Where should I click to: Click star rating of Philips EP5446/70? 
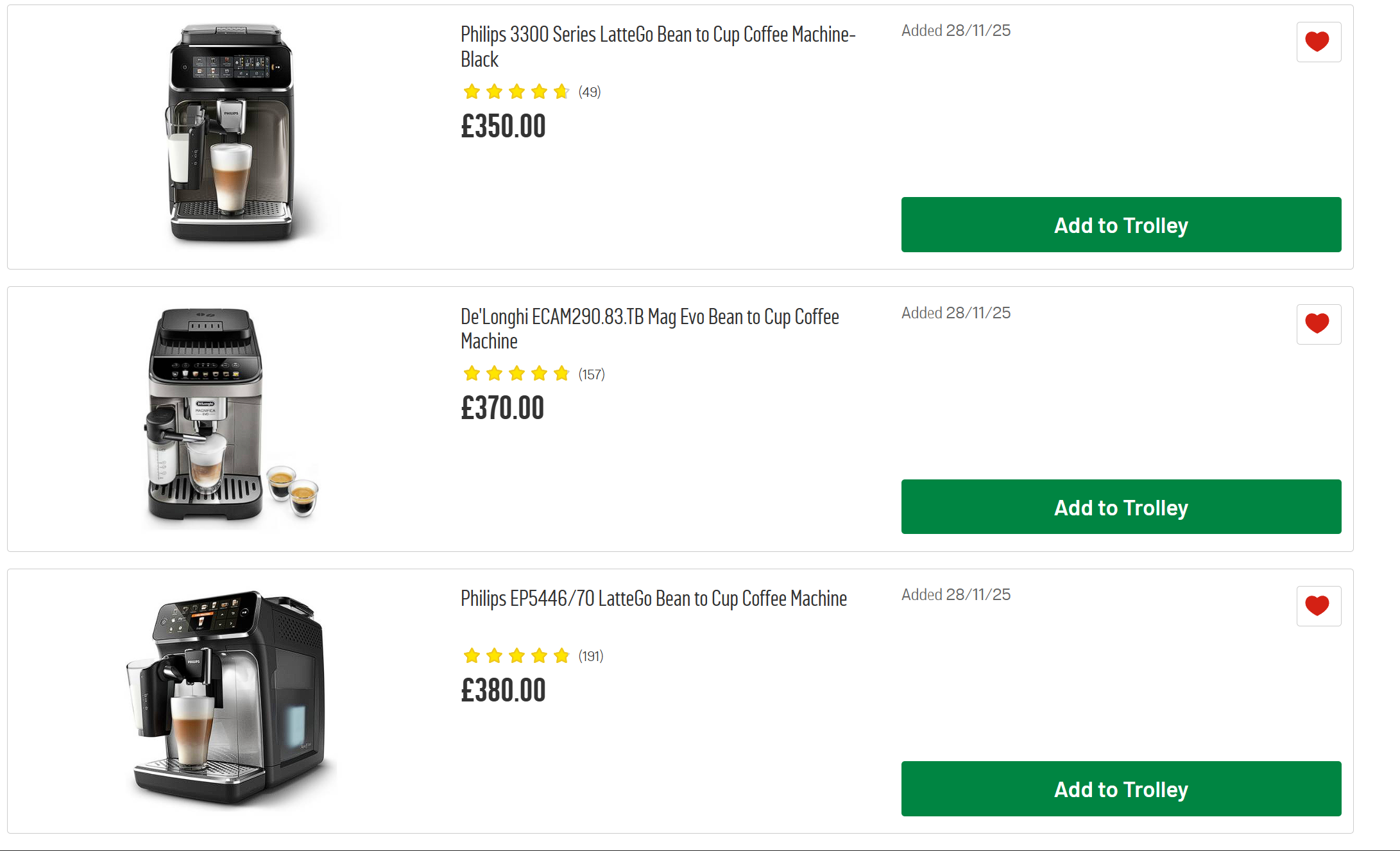tap(516, 656)
